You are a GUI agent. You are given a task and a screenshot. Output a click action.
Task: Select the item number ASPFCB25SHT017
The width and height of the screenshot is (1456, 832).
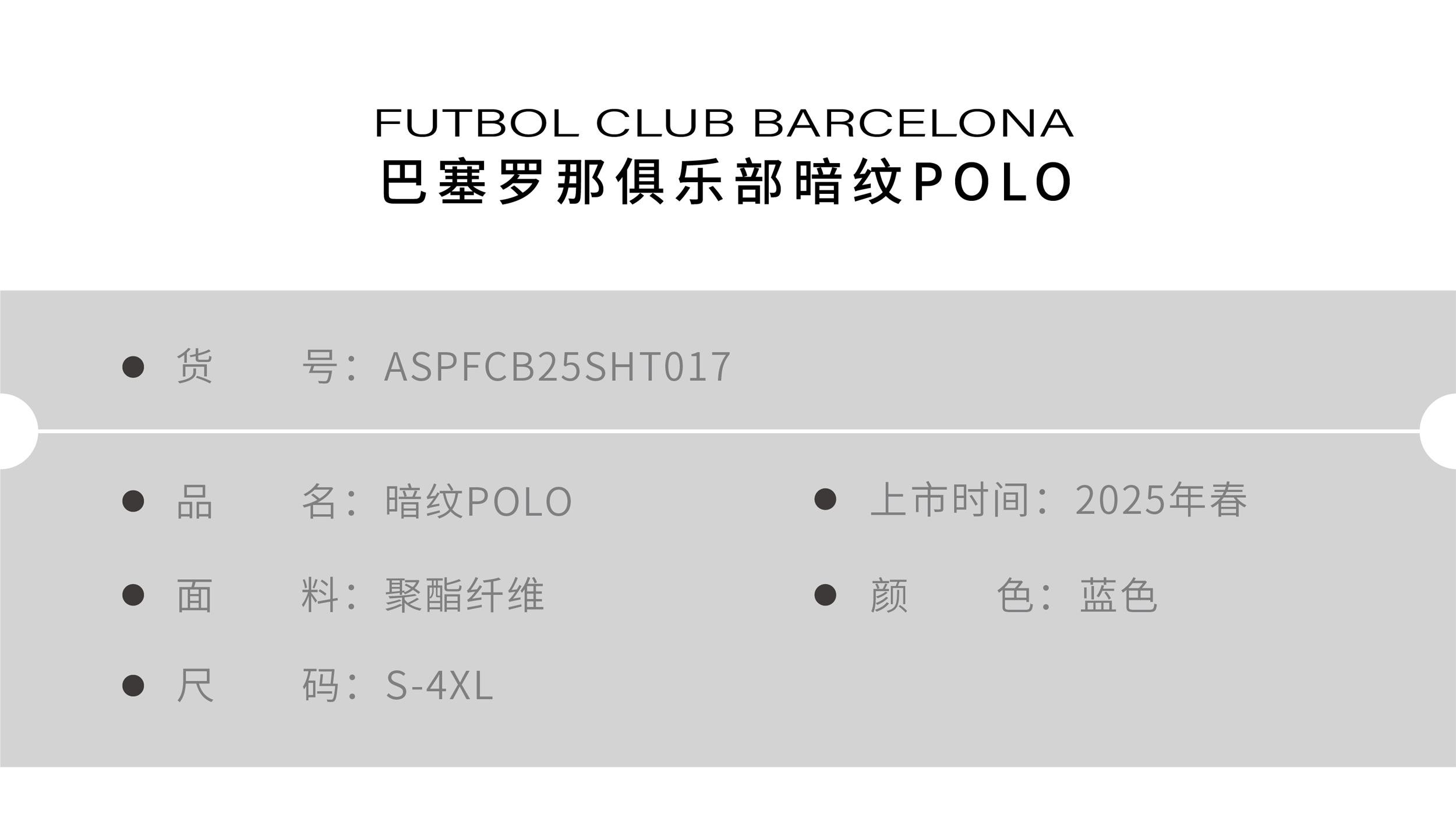pos(557,367)
